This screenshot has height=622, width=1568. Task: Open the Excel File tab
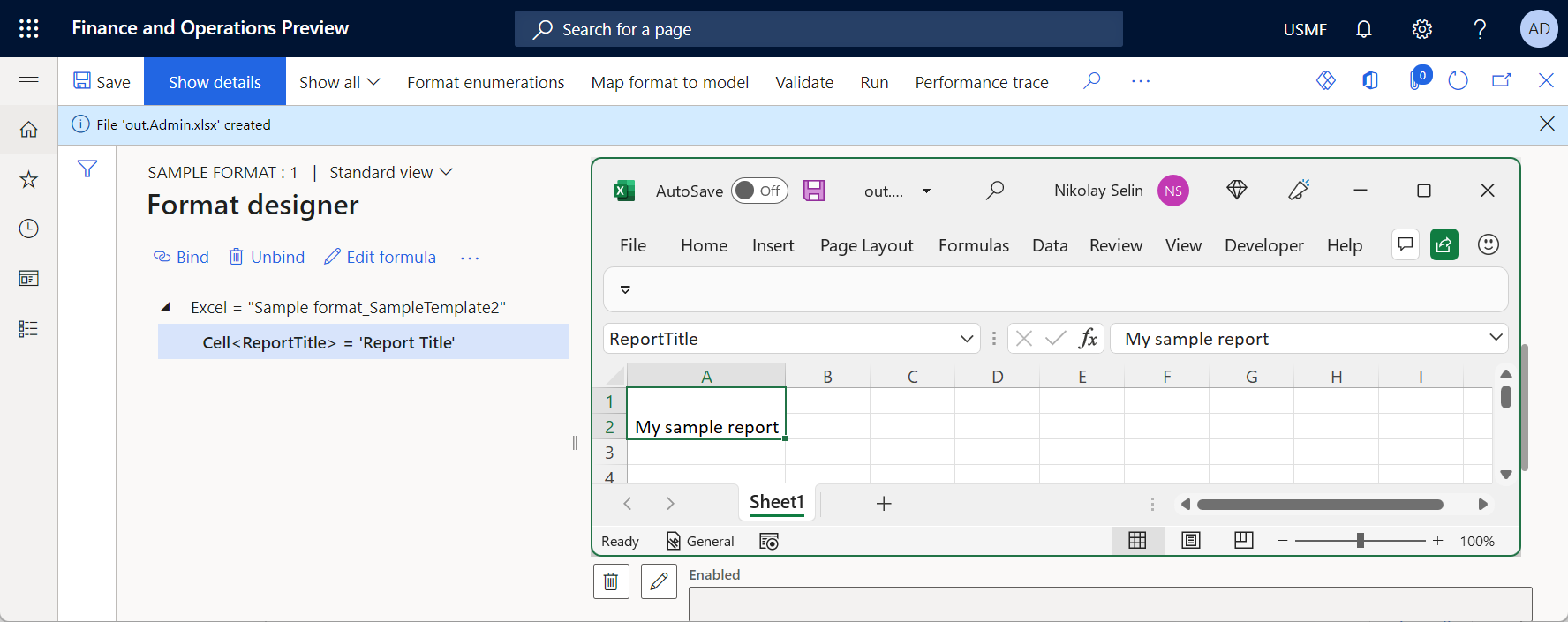[633, 245]
